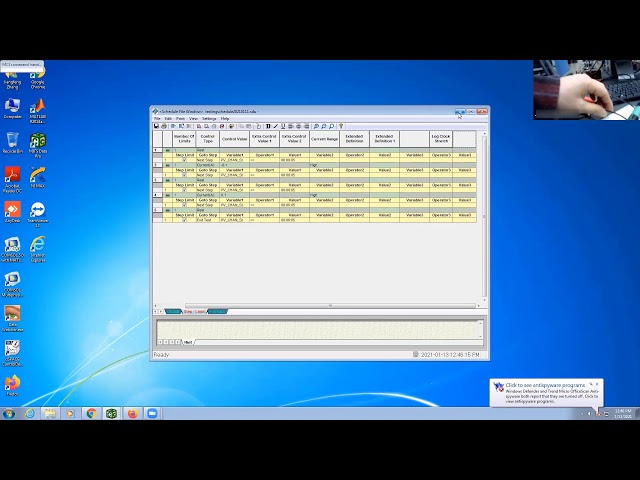
Task: Click the Control Value column header
Action: coord(234,139)
